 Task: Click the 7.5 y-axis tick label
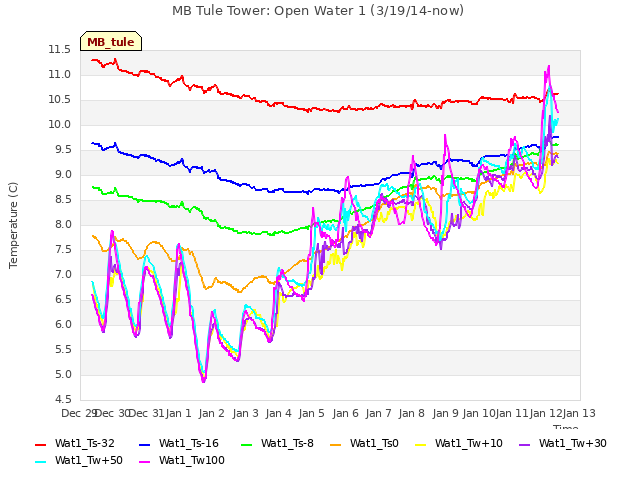pos(63,250)
